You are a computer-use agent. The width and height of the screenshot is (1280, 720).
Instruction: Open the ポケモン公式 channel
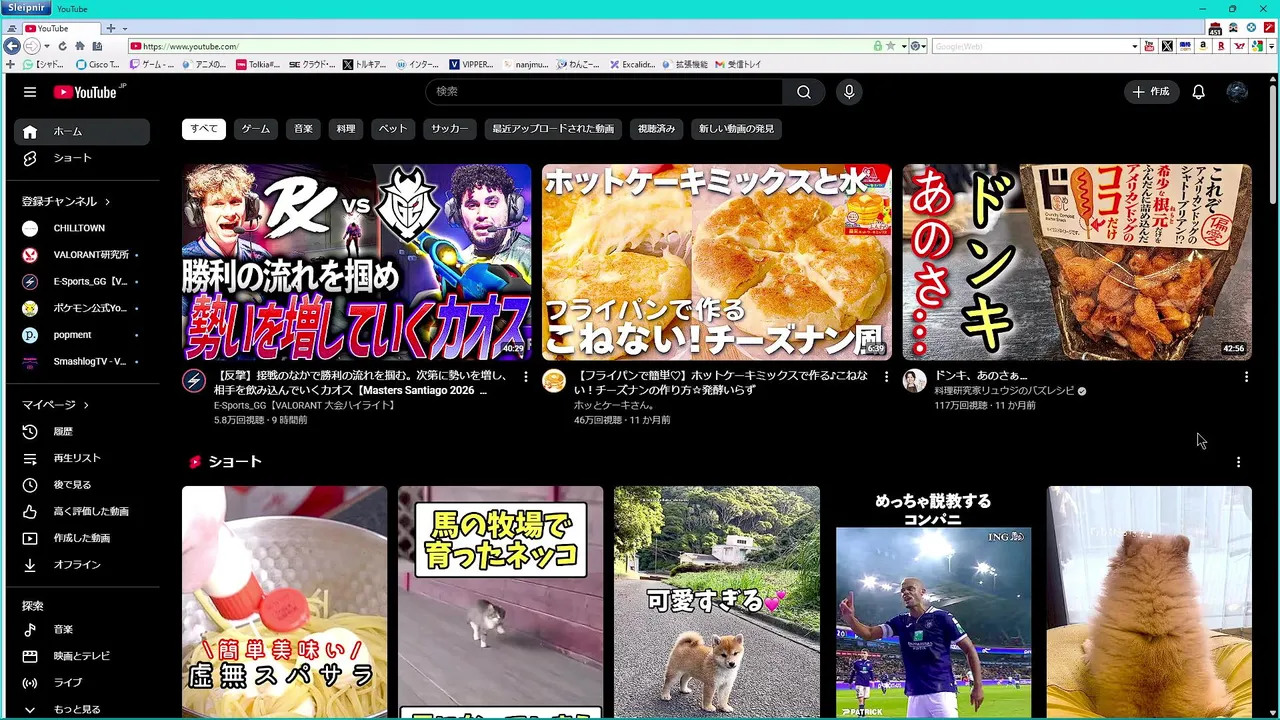pos(82,308)
